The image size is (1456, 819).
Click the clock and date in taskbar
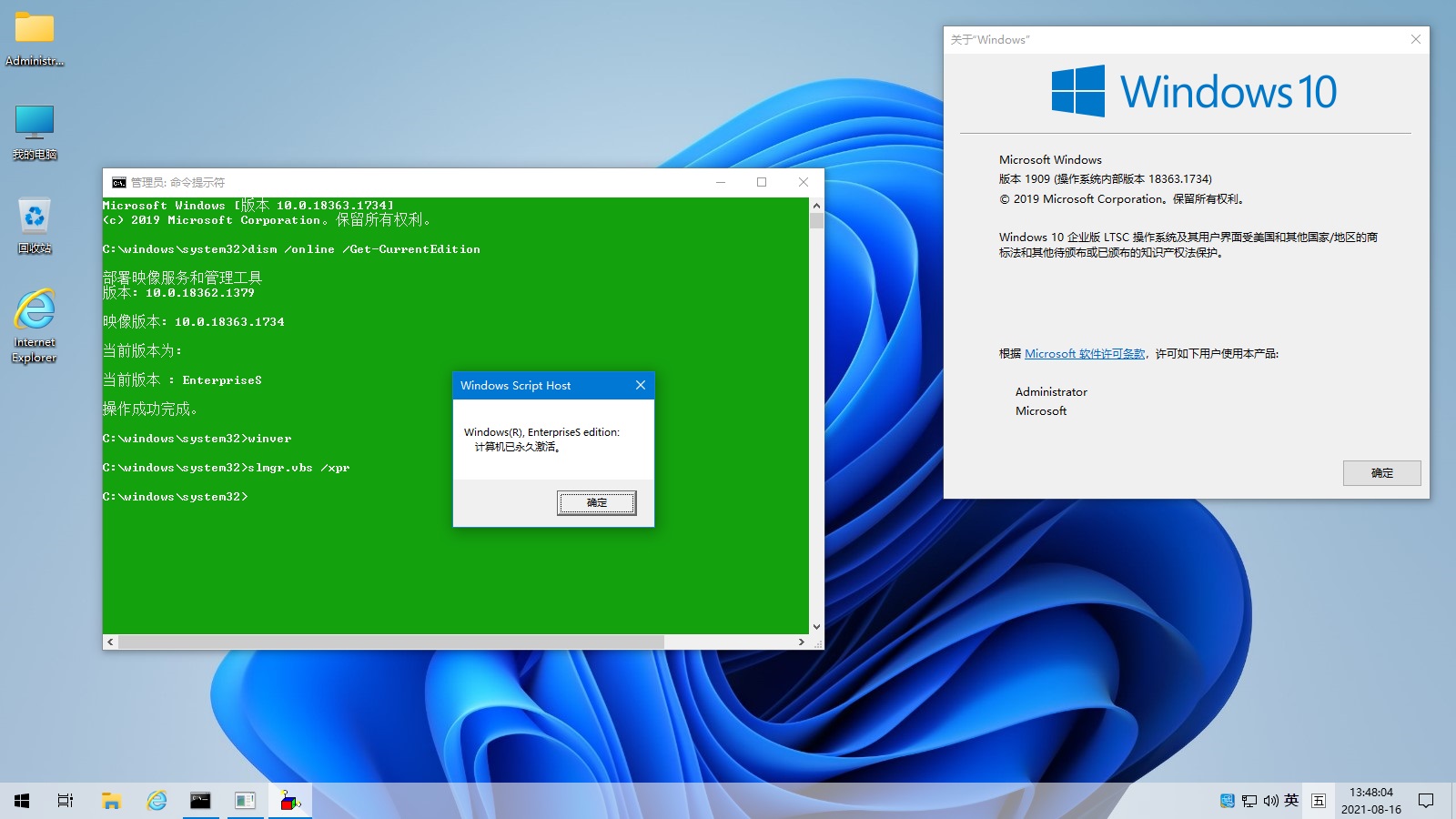coord(1370,801)
